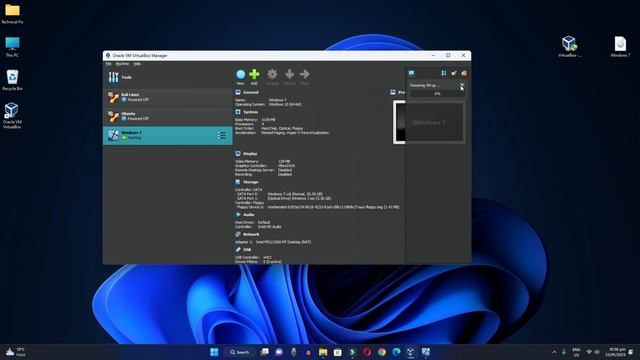Open the File menu
640x360 pixels.
pyautogui.click(x=109, y=64)
